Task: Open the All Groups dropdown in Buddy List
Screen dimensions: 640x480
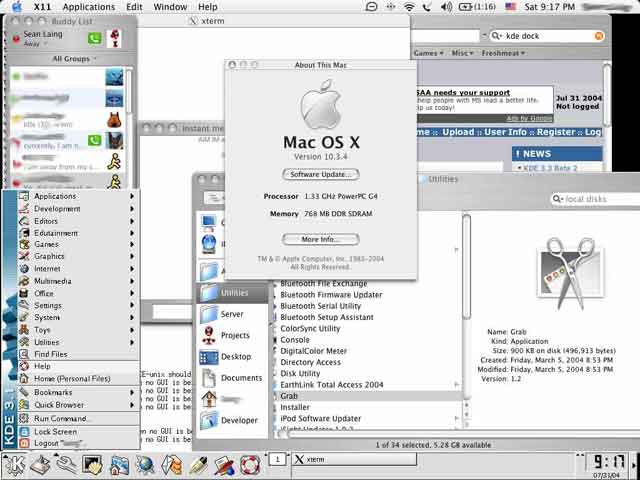Action: [x=74, y=59]
